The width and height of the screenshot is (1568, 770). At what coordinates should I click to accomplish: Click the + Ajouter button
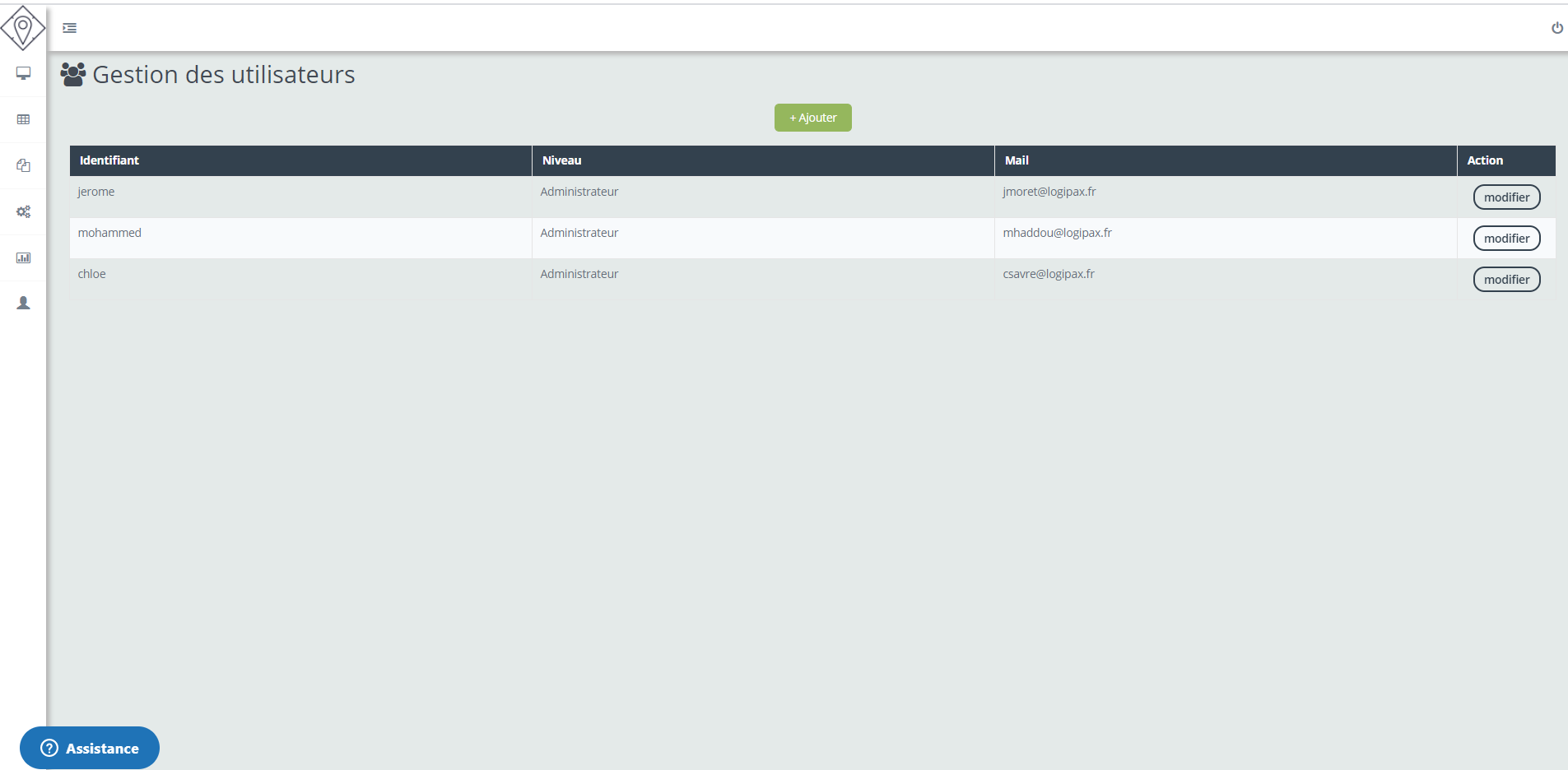pos(812,117)
